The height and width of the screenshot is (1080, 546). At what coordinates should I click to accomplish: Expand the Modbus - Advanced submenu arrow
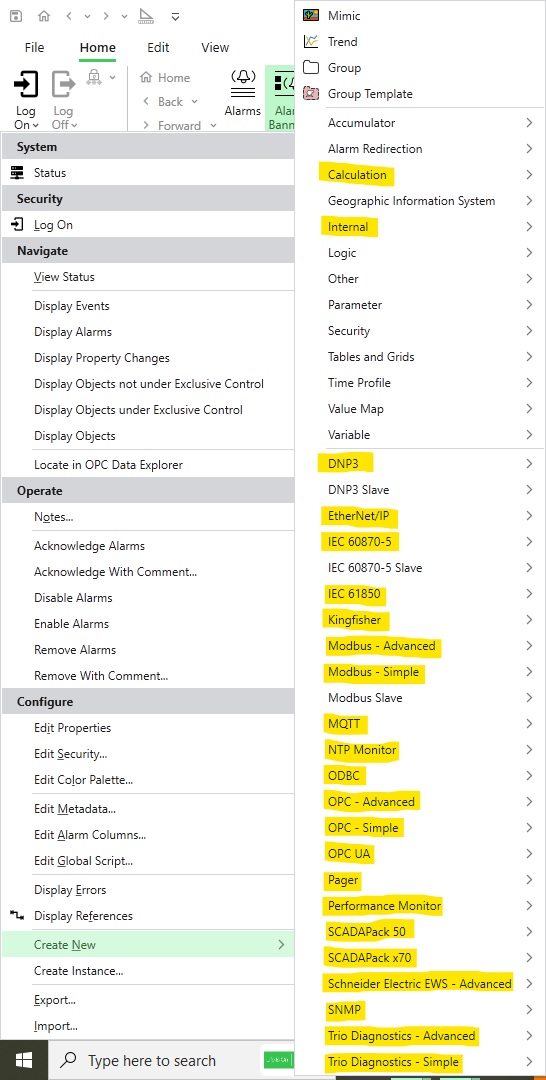529,646
